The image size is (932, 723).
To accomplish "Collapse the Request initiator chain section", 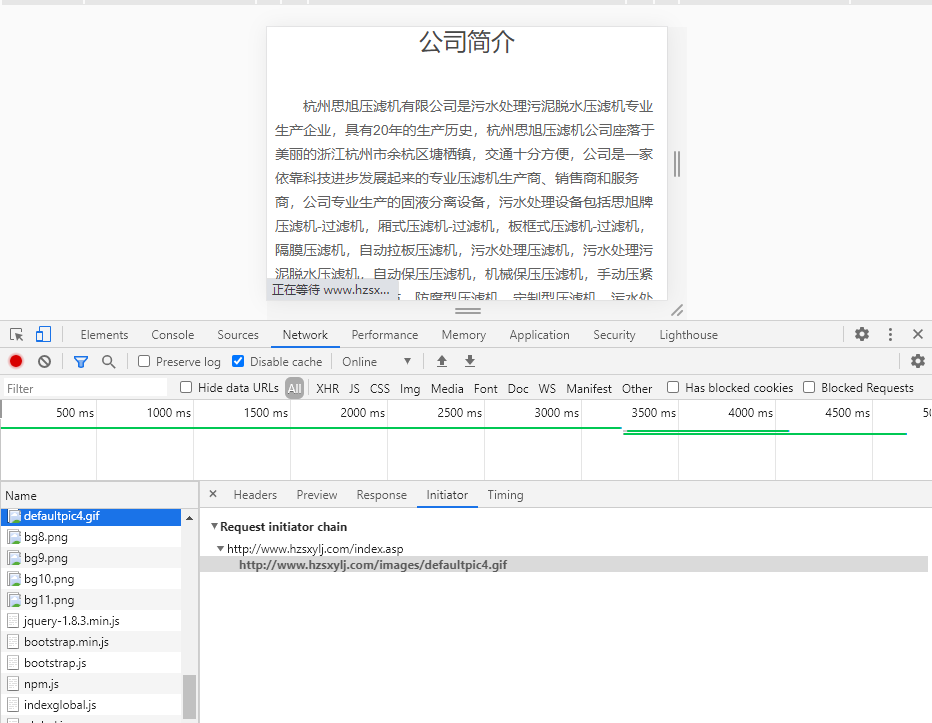I will (x=215, y=527).
